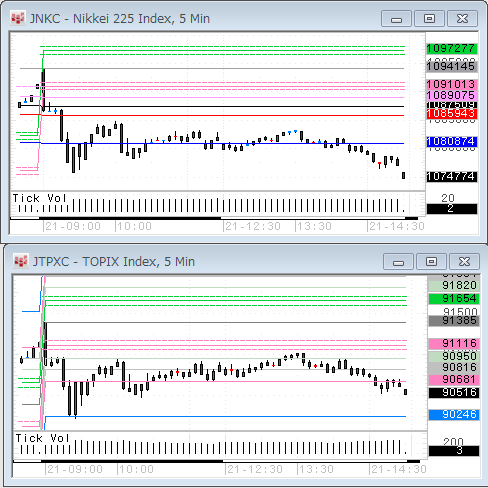
Task: Click the last red candle in the TOPIX chart
Action: coord(405,392)
